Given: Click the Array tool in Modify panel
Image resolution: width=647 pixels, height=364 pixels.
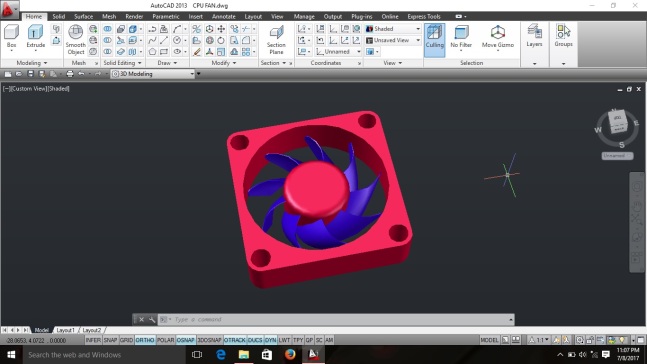Looking at the screenshot, I should click(x=246, y=52).
